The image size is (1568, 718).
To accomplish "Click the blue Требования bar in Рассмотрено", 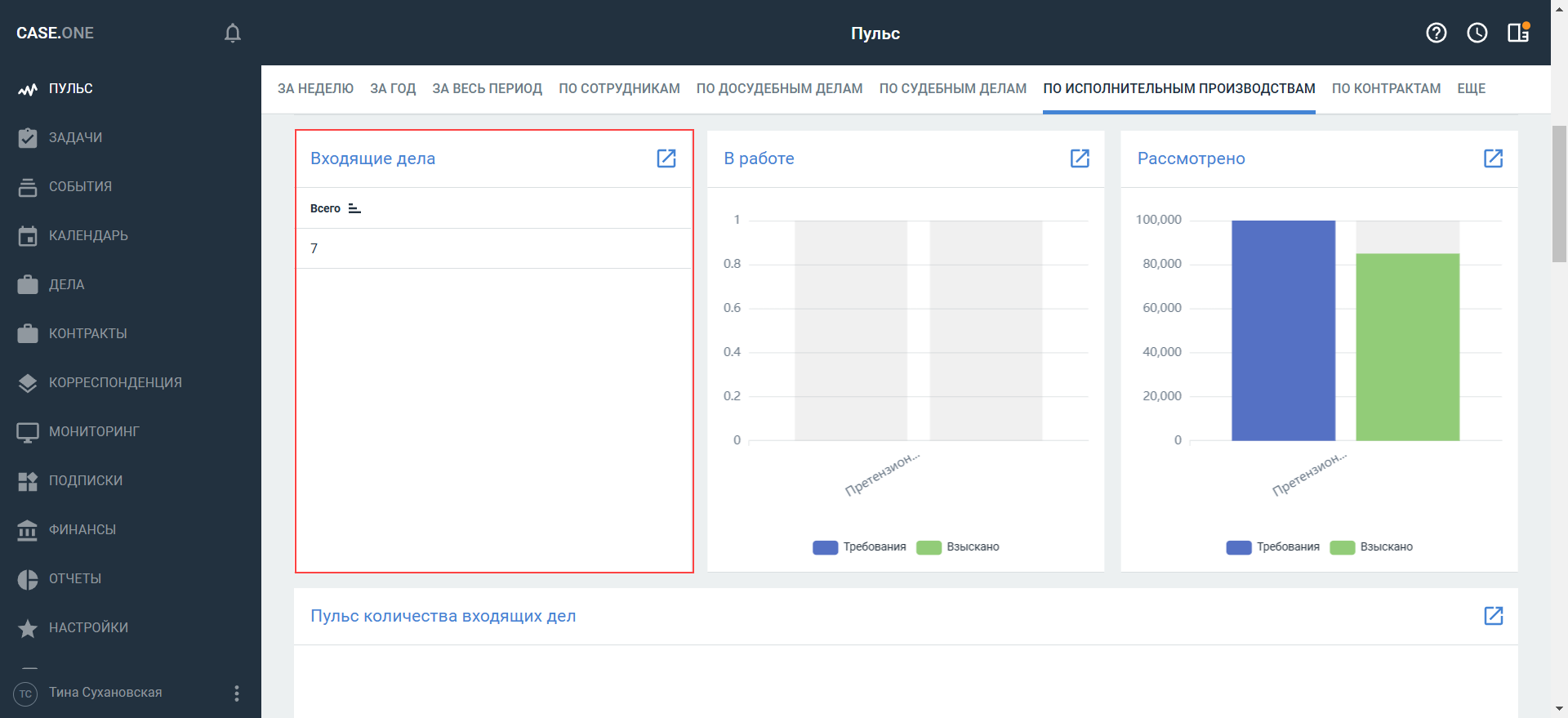I will point(1283,331).
